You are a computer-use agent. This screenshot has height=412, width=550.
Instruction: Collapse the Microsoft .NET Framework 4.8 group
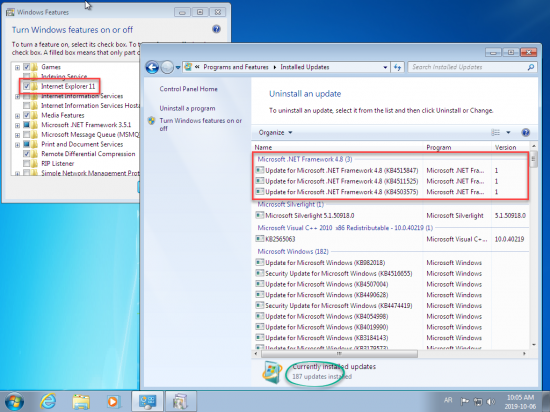click(305, 159)
